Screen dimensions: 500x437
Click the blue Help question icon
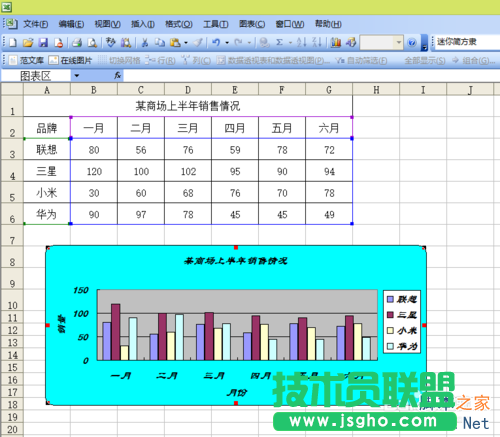pos(412,43)
